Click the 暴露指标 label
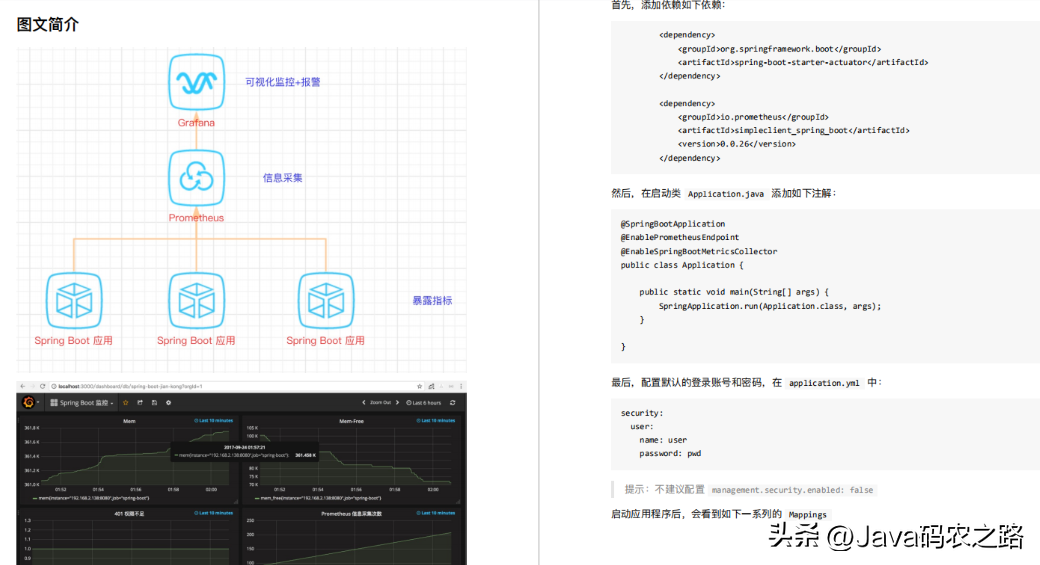The width and height of the screenshot is (1040, 565). [432, 300]
